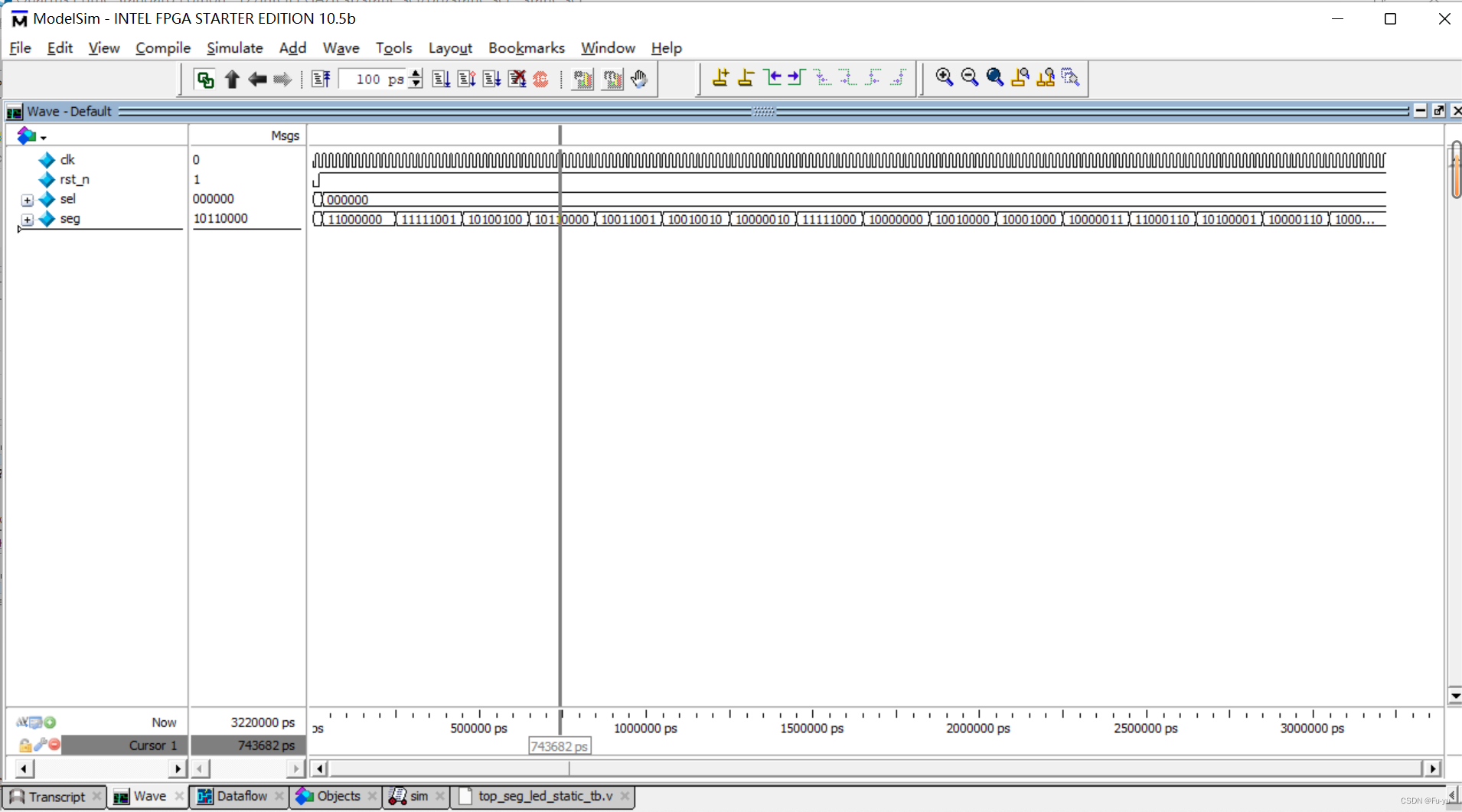
Task: Click the Zoom In magnifier icon
Action: click(944, 77)
